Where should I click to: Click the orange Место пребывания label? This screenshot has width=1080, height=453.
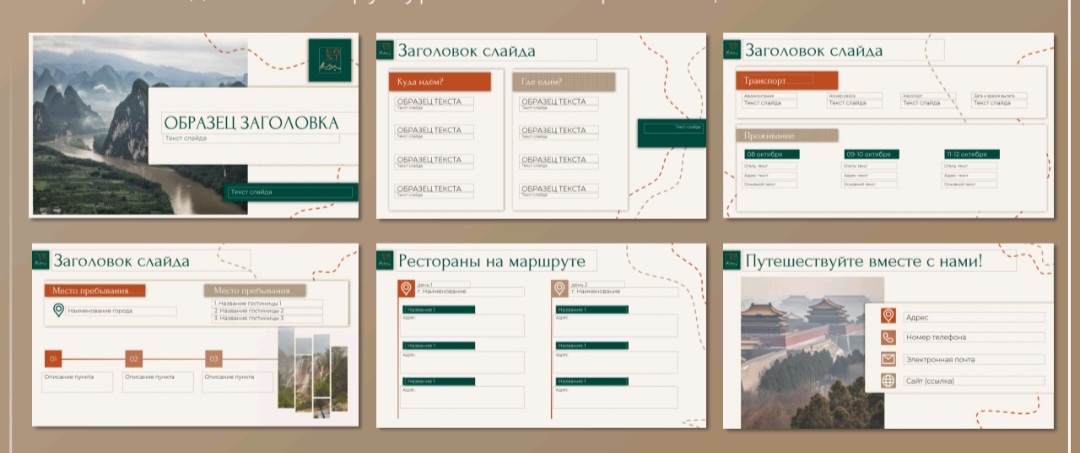95,291
